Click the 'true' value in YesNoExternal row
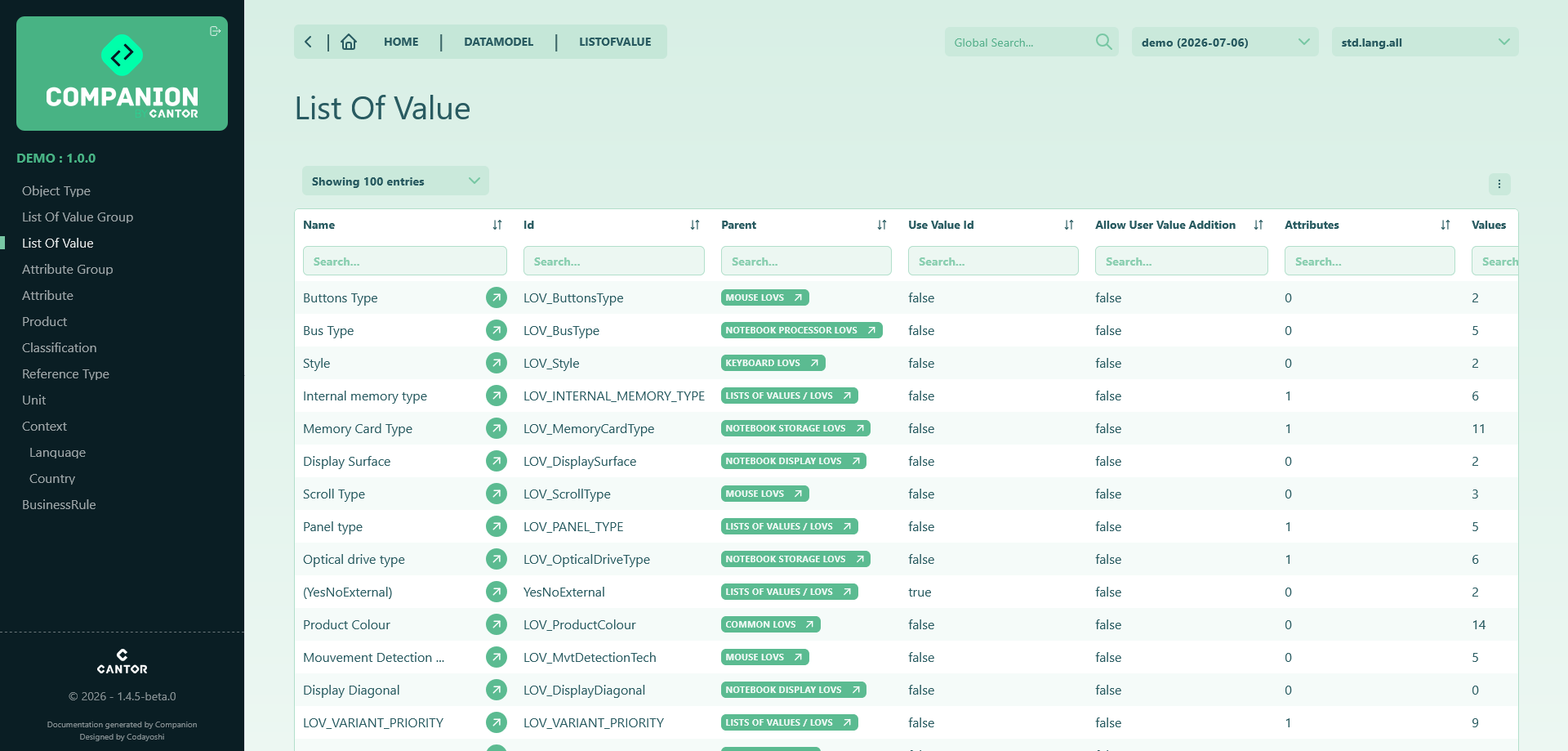 [920, 592]
